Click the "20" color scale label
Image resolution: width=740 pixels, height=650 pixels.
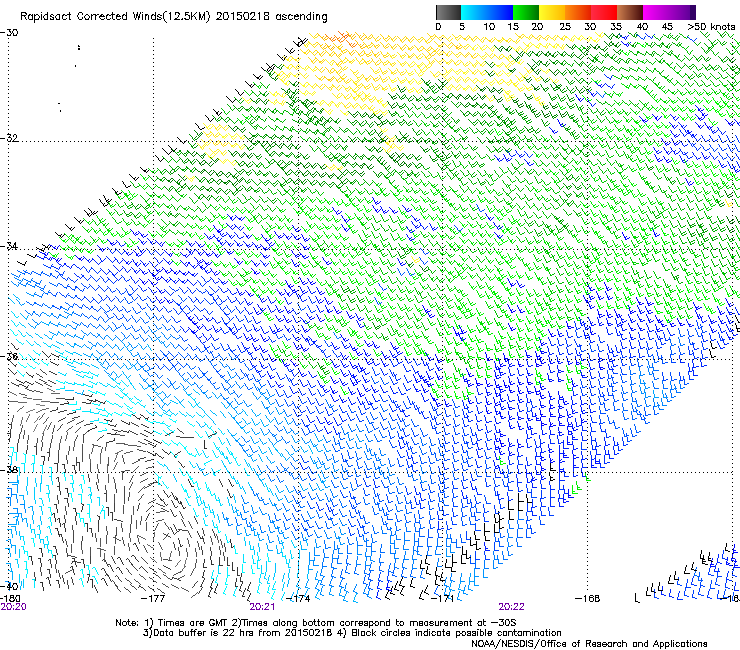coord(538,27)
